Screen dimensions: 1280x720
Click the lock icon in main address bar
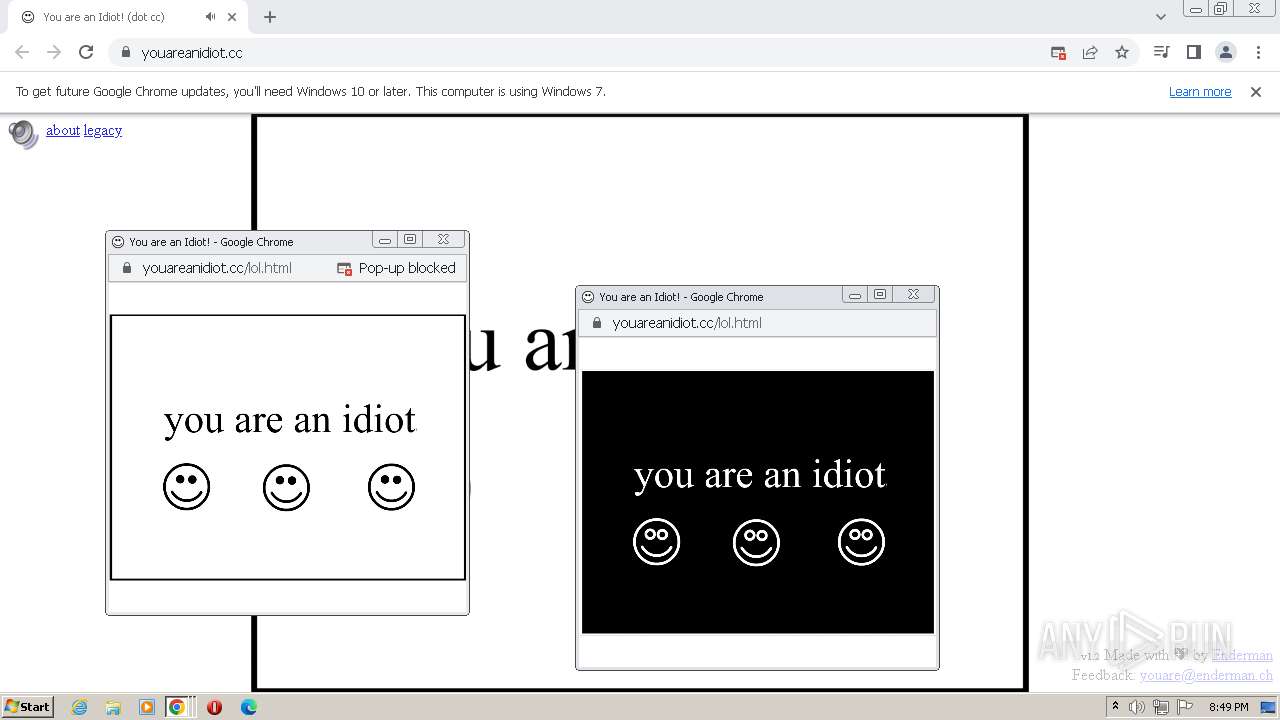point(126,52)
